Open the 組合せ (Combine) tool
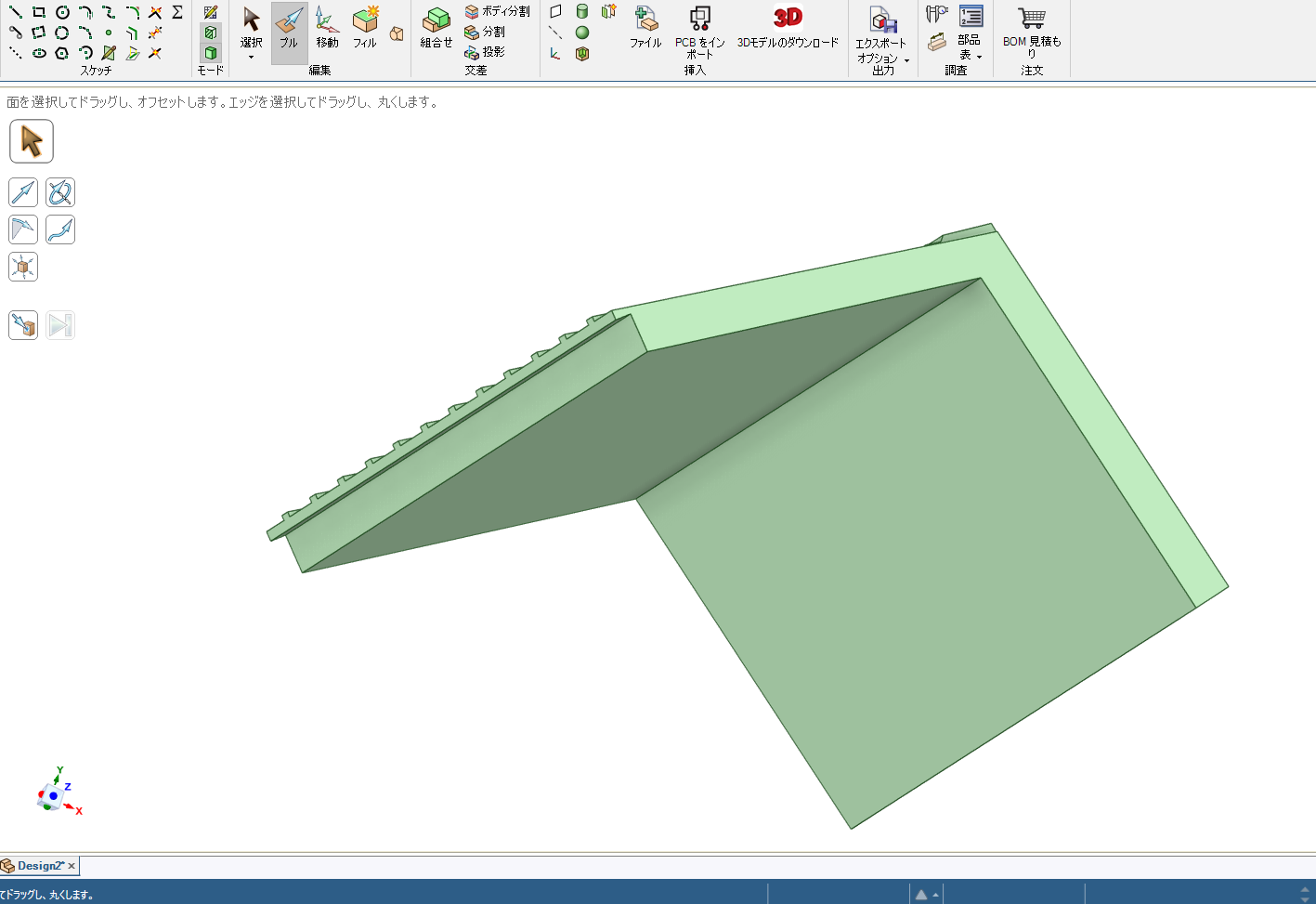 [436, 30]
